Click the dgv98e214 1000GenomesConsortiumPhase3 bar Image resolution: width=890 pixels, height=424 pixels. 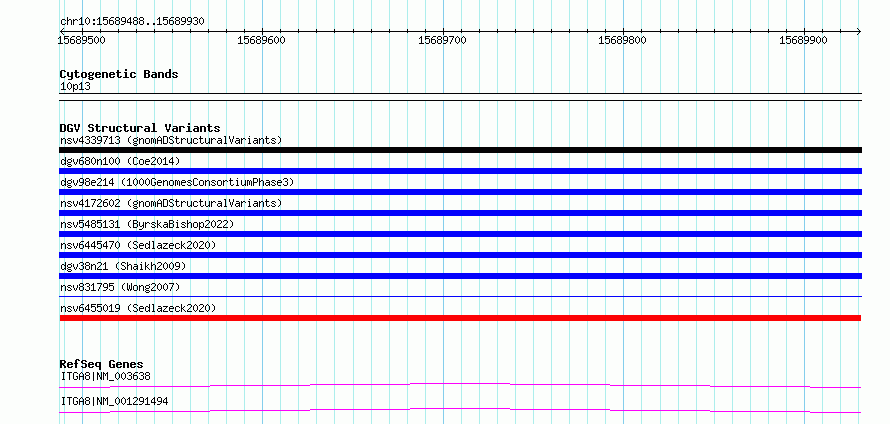pyautogui.click(x=460, y=192)
